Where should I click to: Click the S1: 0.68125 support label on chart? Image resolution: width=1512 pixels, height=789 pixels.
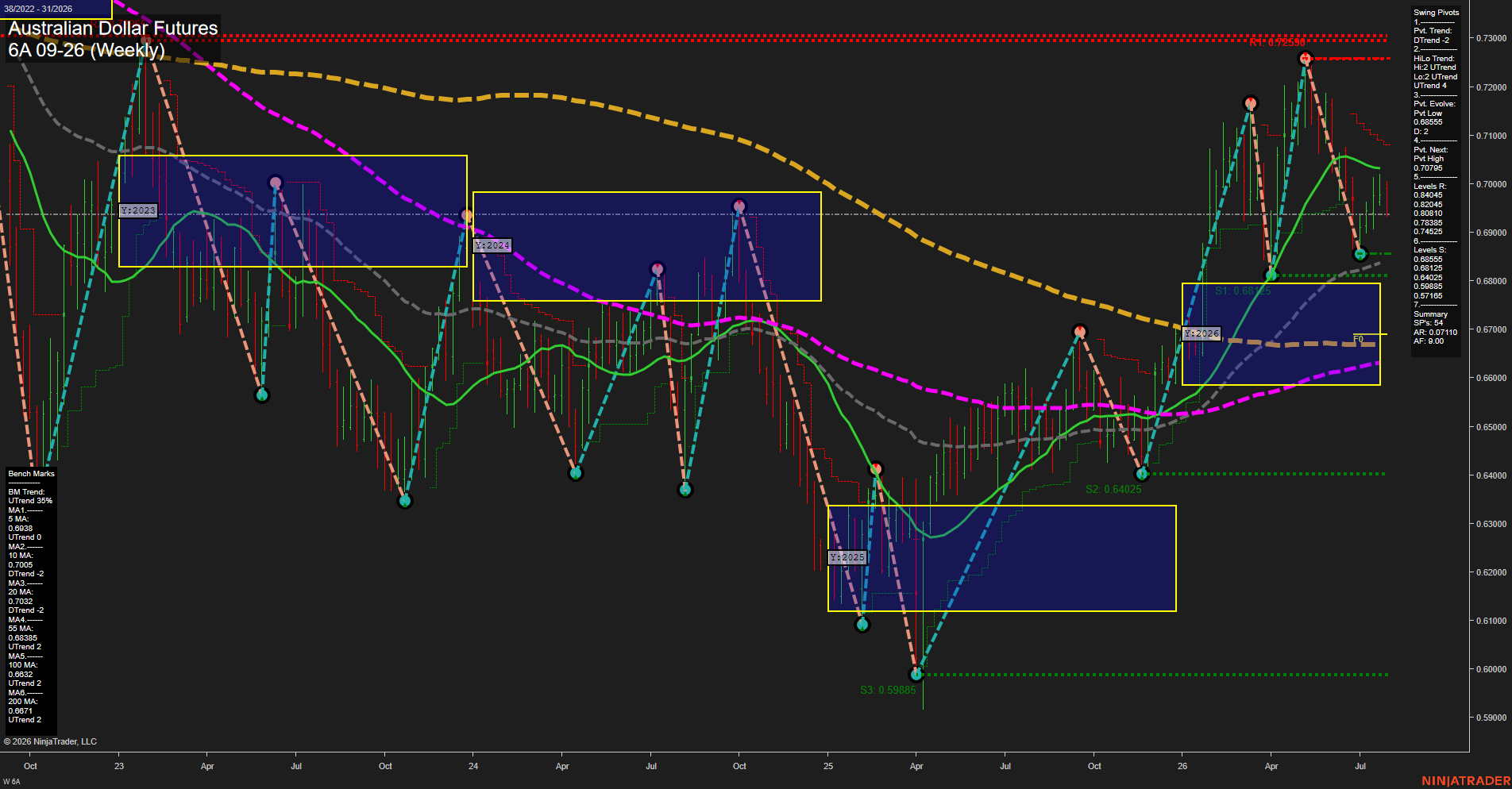(1243, 291)
